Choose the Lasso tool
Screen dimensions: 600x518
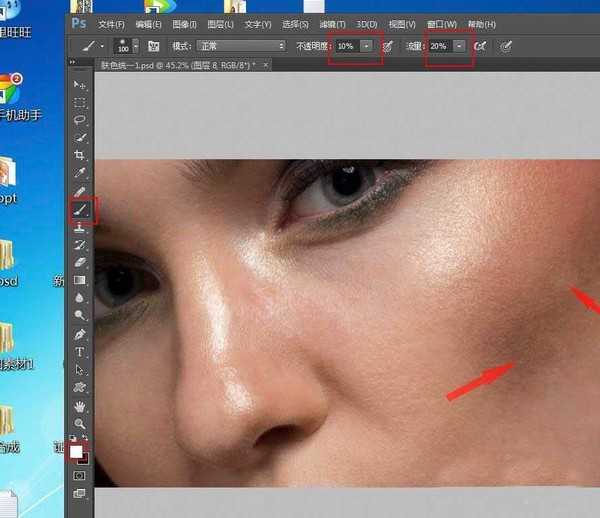click(80, 120)
